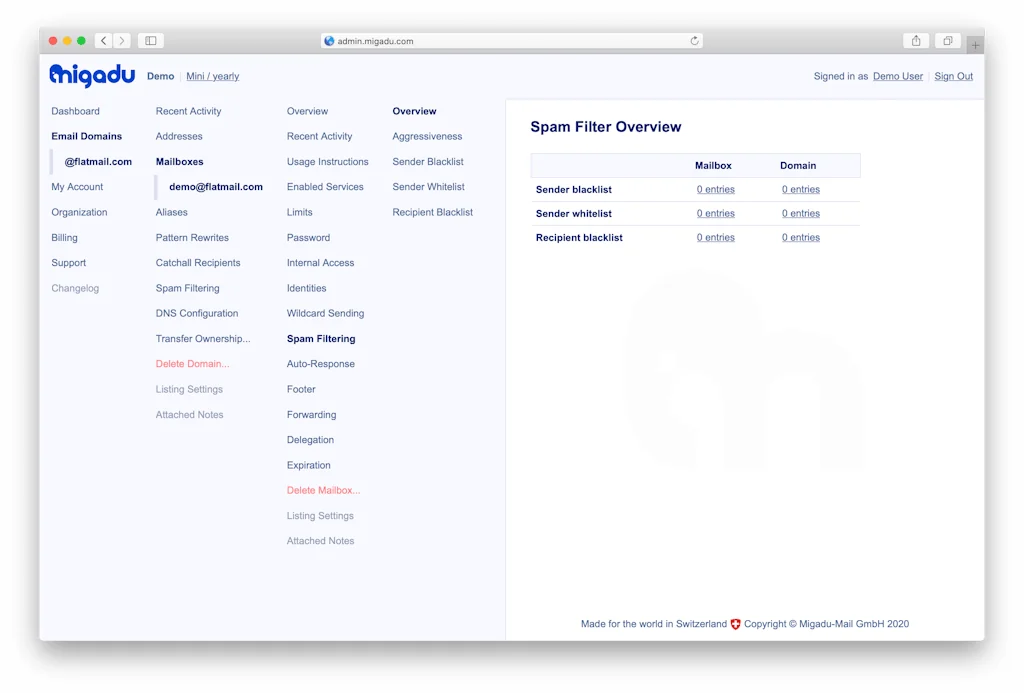
Task: Open domain Recent Activity in second column
Action: 188,111
